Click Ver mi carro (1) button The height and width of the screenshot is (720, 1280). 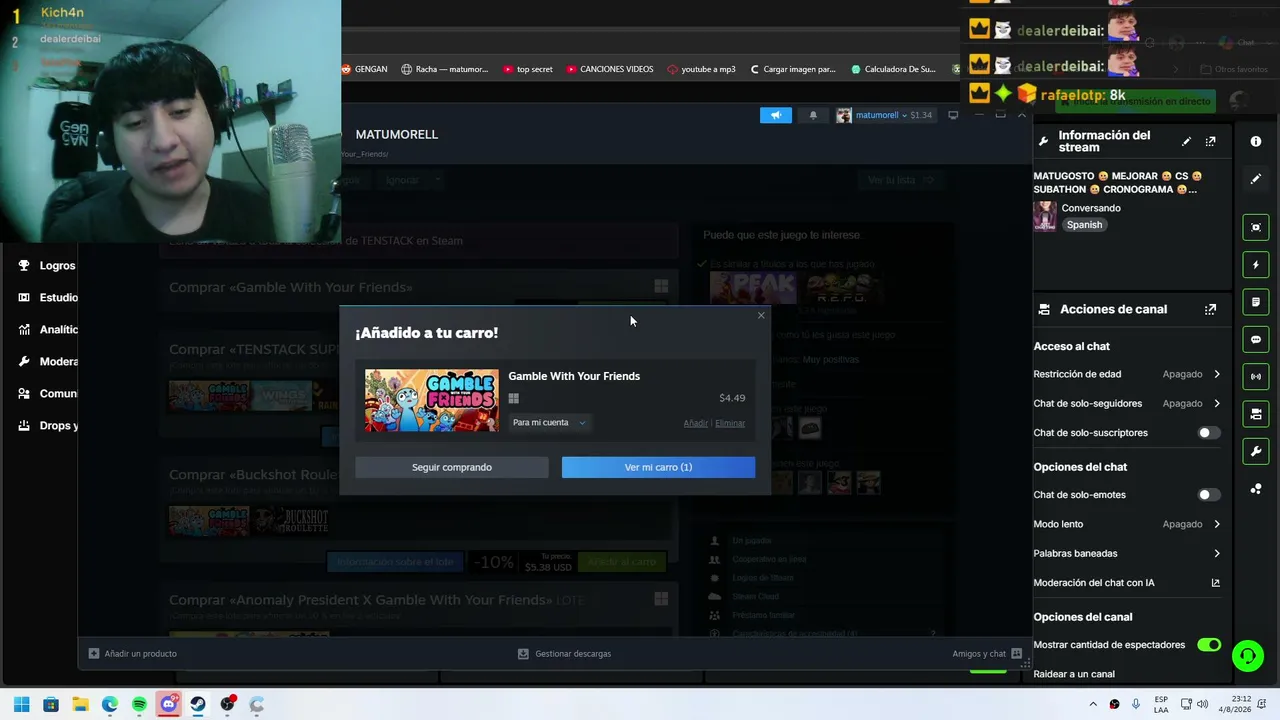click(x=658, y=467)
